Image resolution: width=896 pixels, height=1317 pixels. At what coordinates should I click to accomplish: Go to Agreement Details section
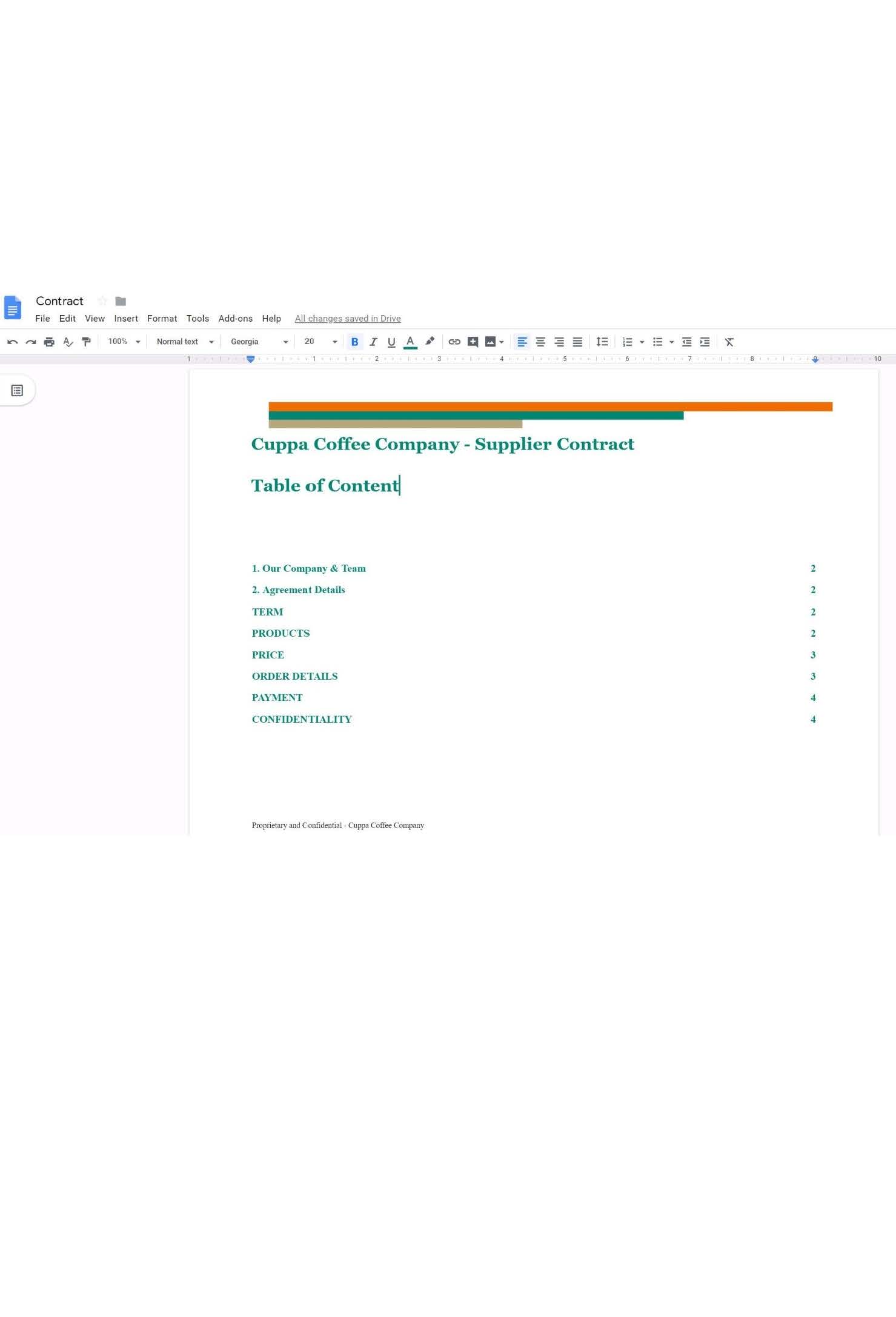[299, 590]
